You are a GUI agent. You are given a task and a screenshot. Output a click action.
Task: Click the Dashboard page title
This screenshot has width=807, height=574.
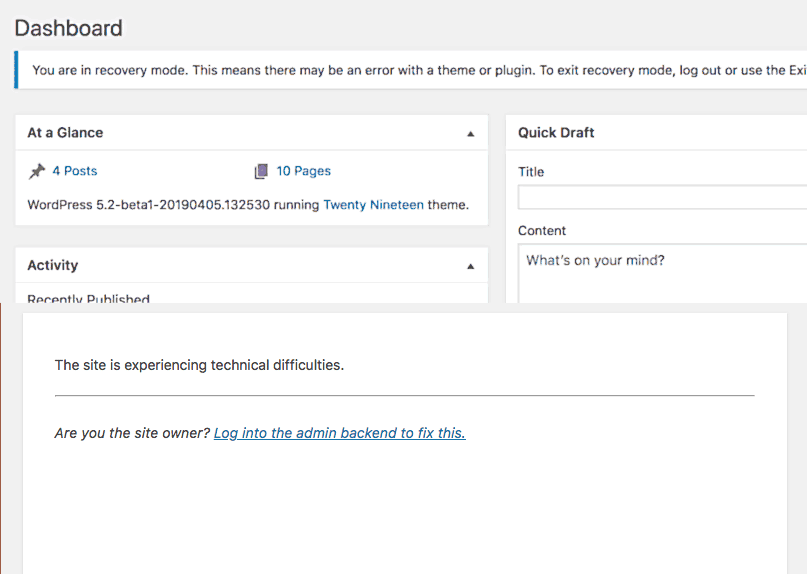(68, 28)
